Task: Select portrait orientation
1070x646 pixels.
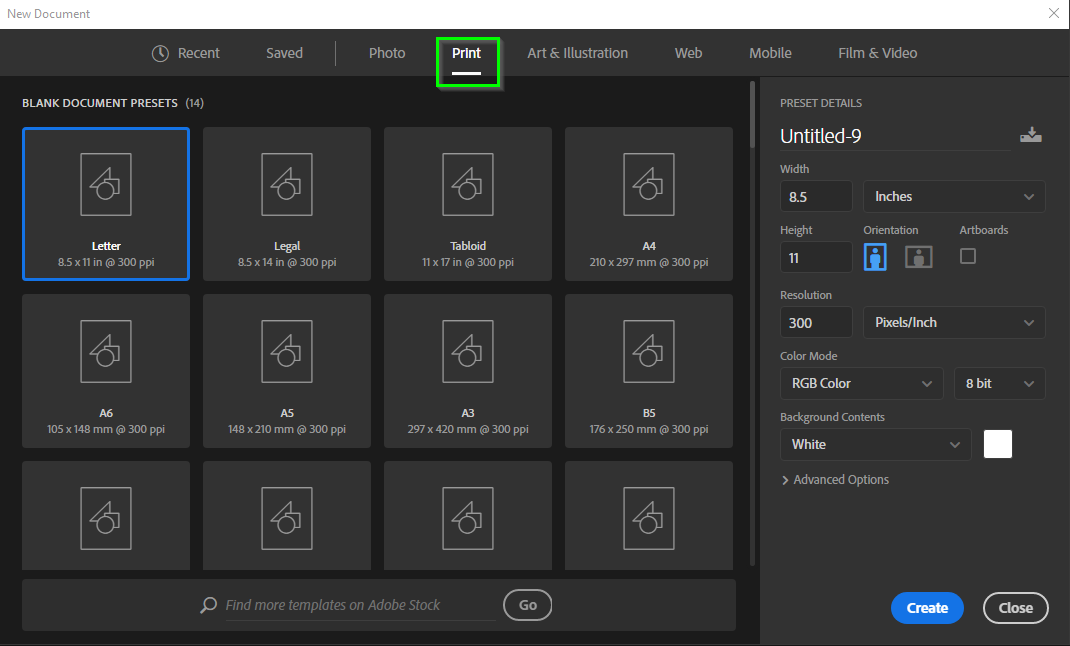Action: pyautogui.click(x=875, y=256)
